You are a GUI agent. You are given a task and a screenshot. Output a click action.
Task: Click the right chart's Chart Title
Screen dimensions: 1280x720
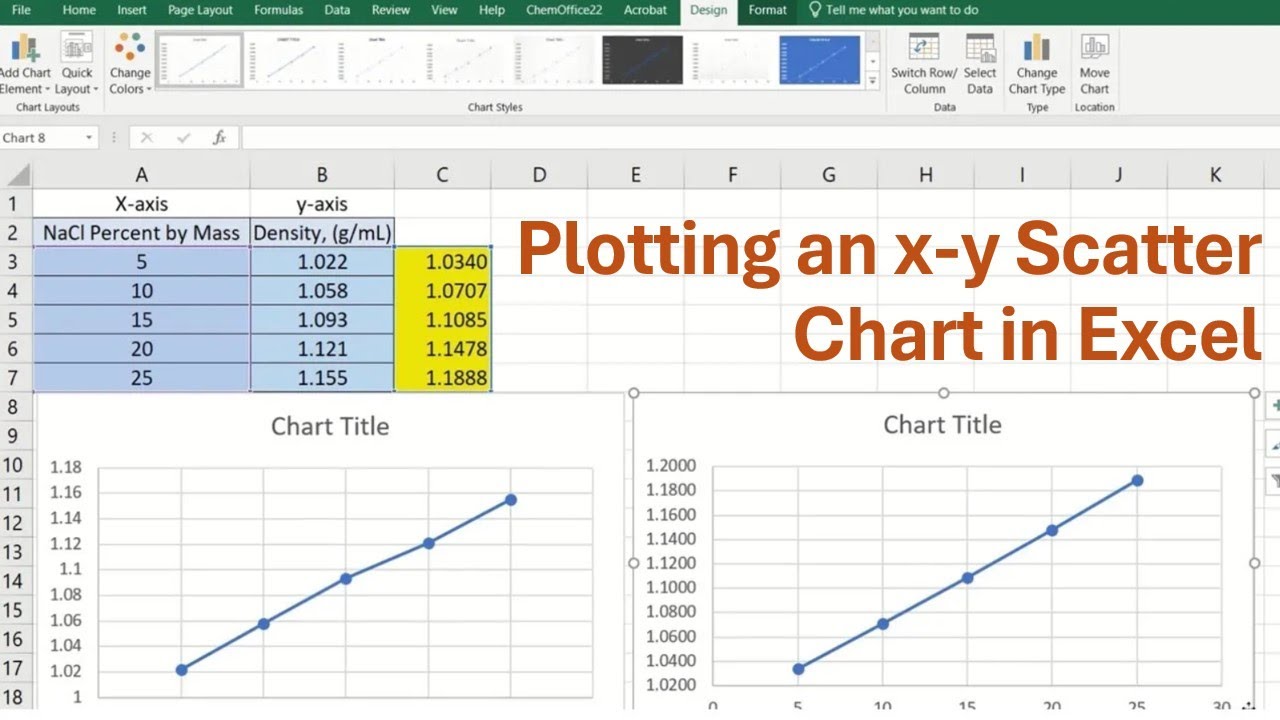tap(942, 425)
